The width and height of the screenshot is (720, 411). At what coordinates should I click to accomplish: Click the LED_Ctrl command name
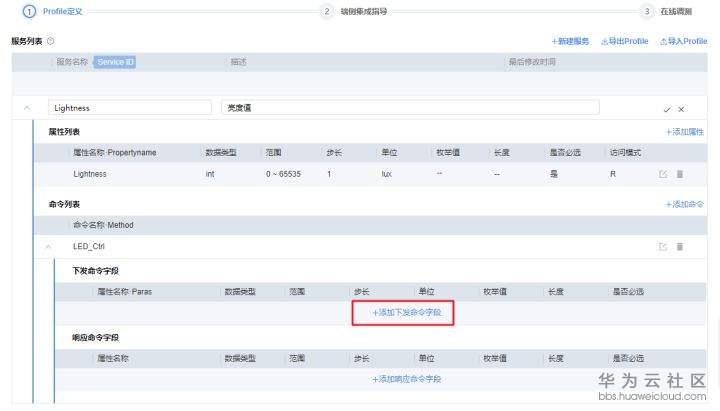[89, 247]
